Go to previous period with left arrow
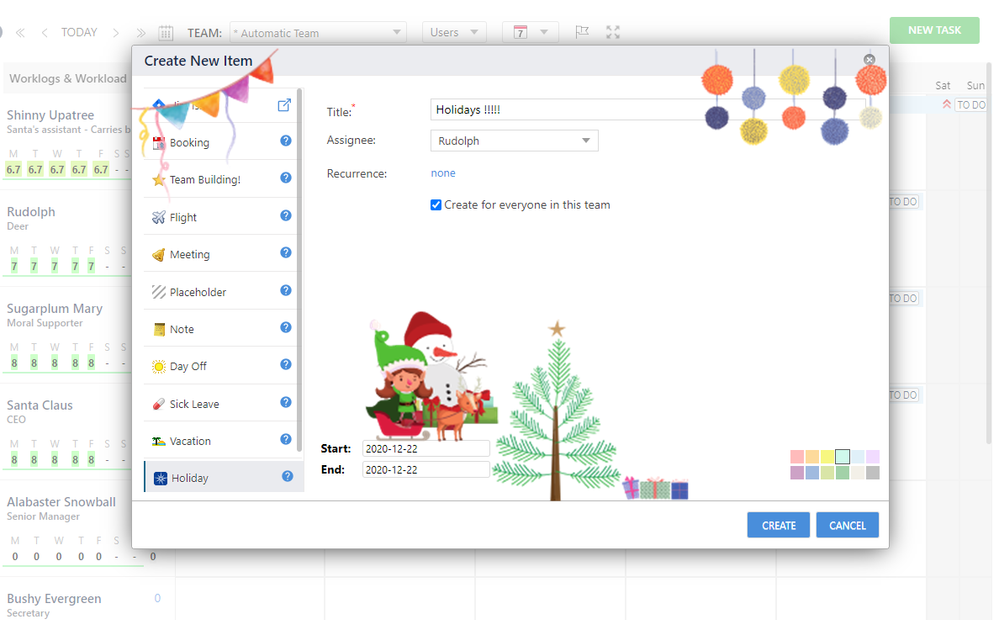This screenshot has height=620, width=999. (44, 32)
